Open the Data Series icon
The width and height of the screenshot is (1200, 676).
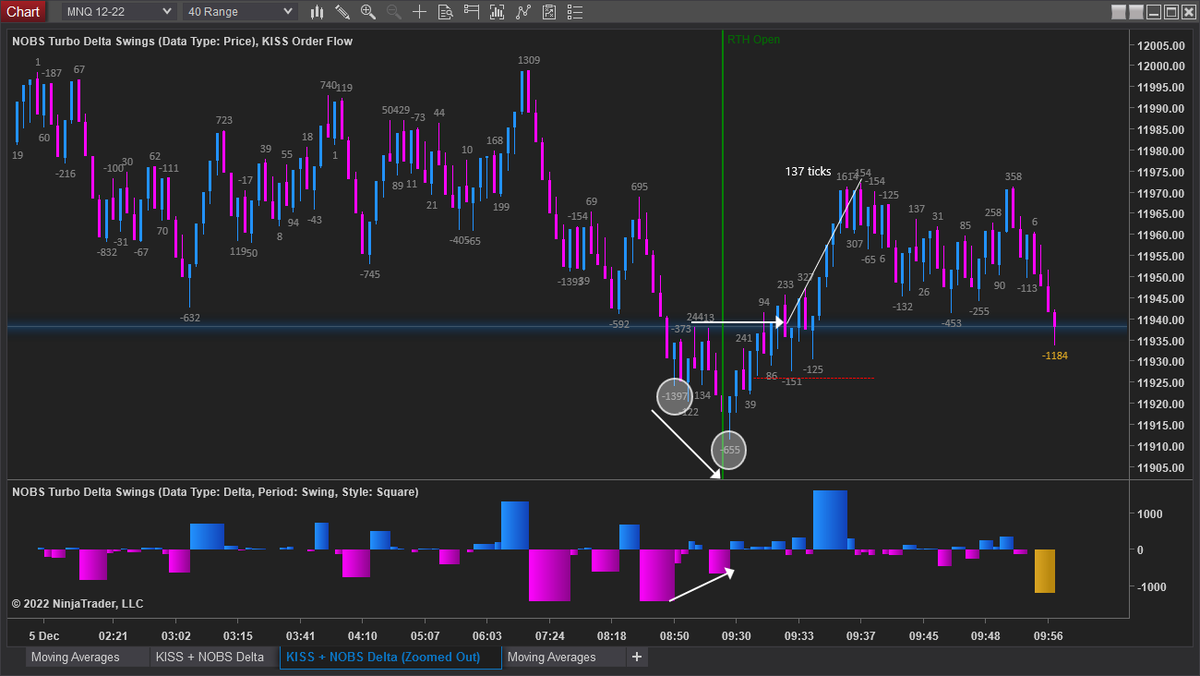497,12
